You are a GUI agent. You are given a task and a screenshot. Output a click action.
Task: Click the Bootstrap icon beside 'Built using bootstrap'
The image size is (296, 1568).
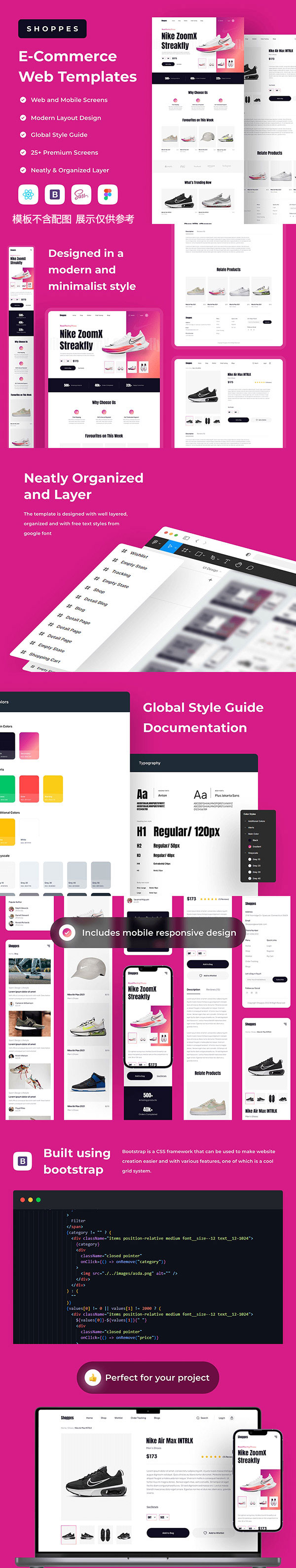tap(23, 1161)
